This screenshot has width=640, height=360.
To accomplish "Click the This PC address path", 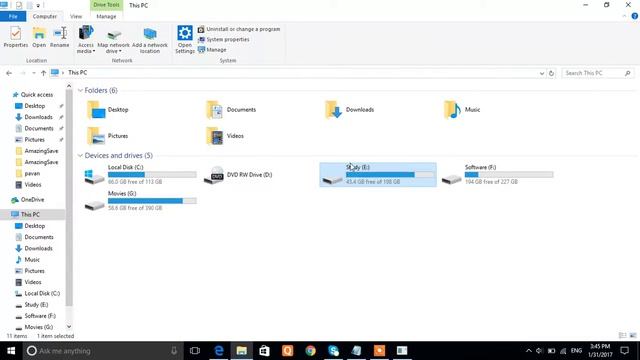I will pos(78,73).
